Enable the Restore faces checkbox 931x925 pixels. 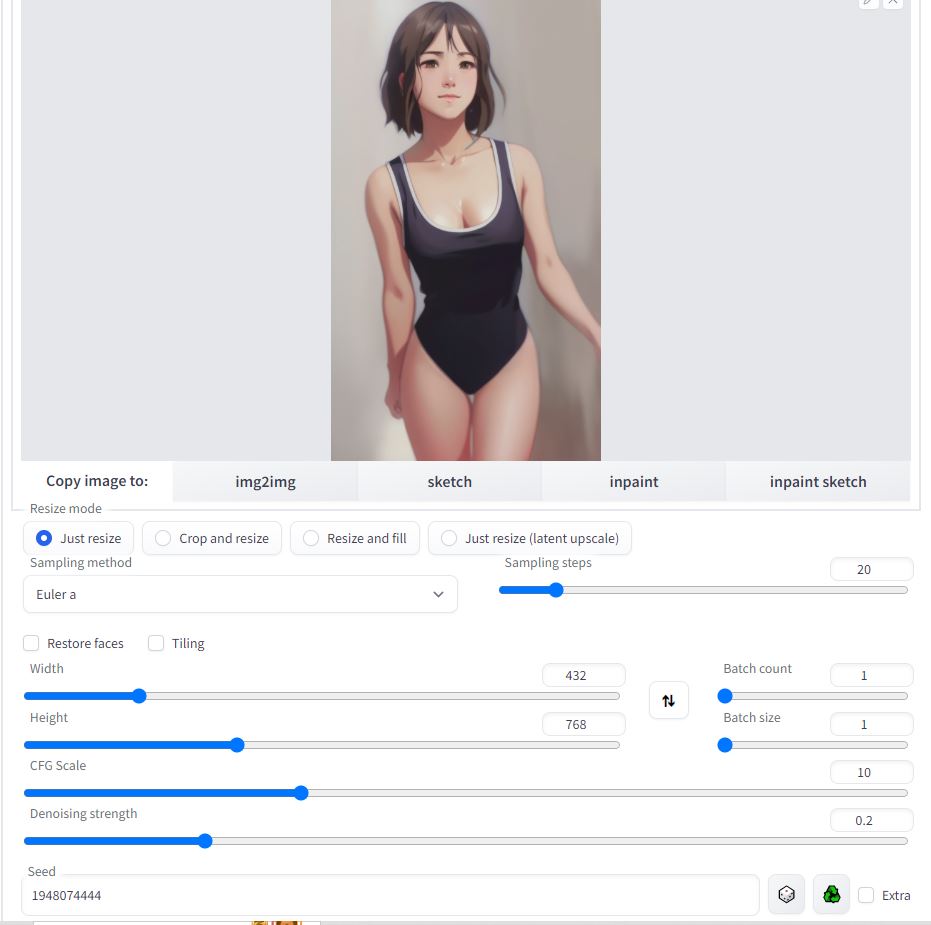point(31,643)
